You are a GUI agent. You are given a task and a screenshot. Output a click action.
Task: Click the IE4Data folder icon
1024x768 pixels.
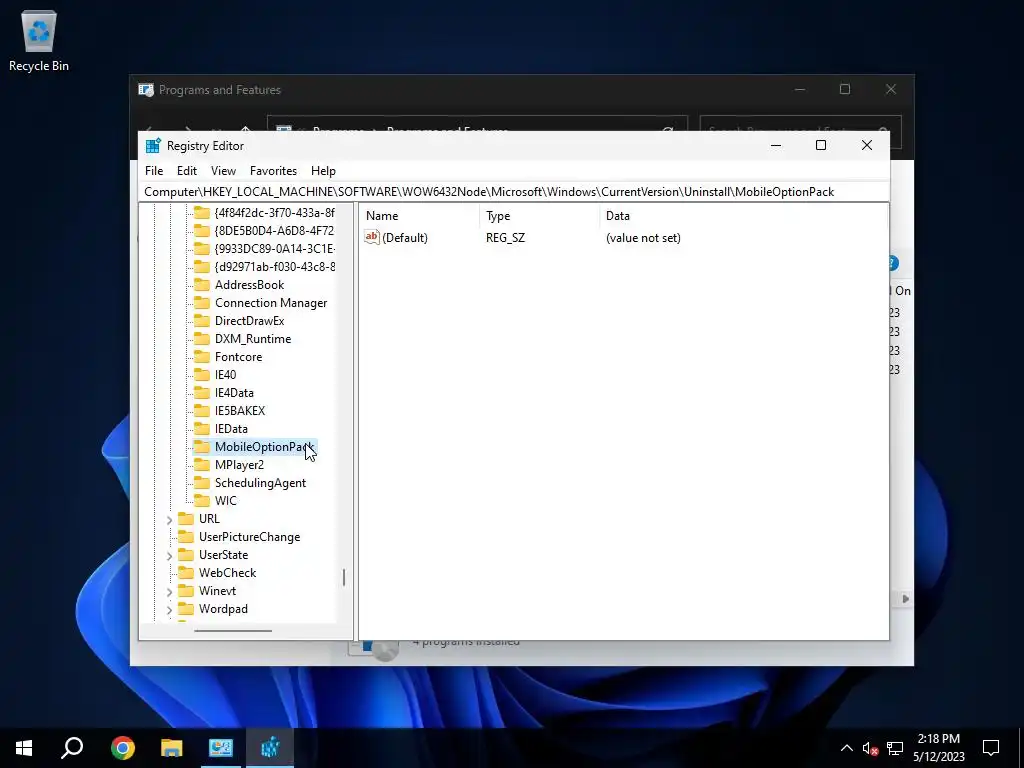202,392
